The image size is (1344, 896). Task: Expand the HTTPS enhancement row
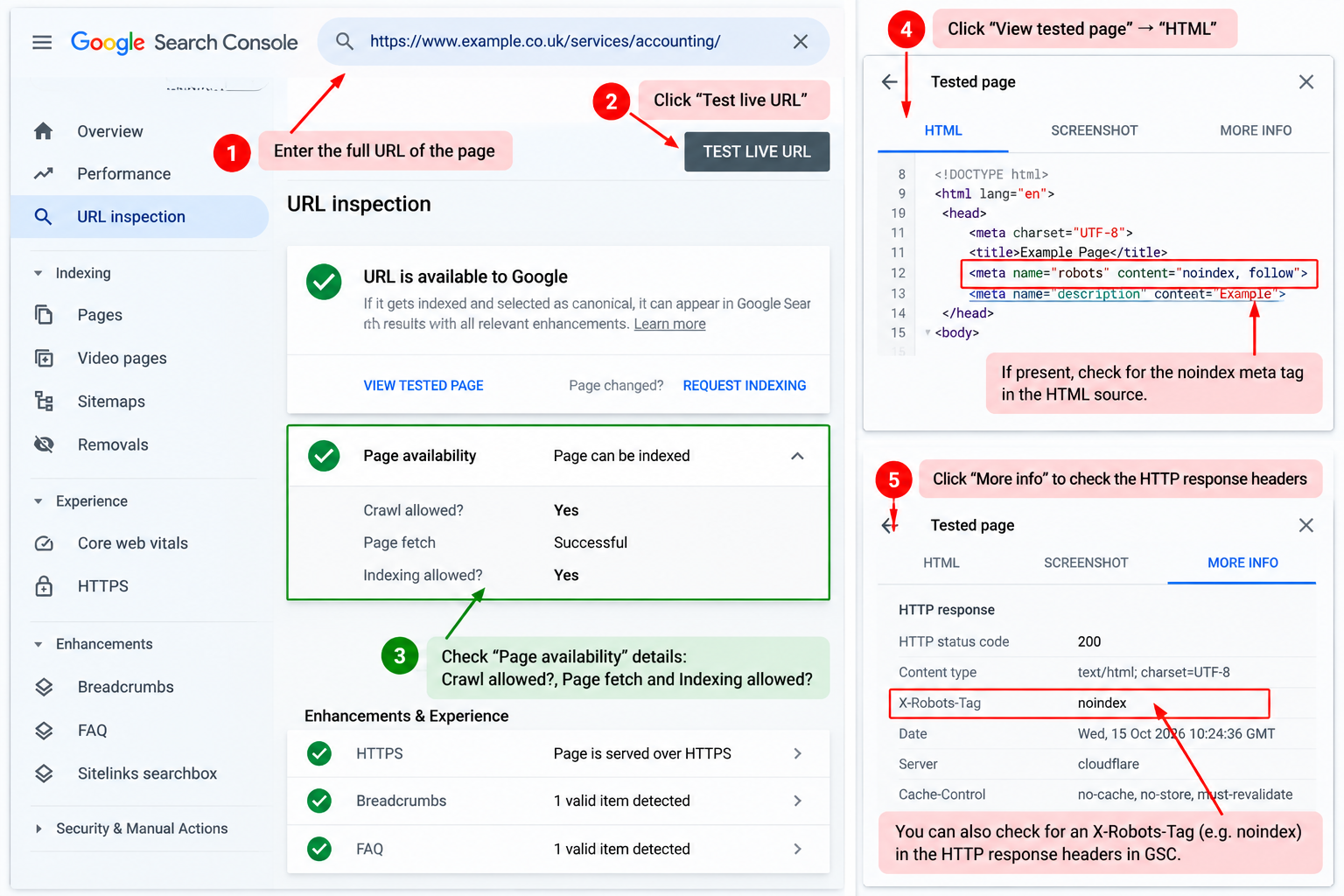point(797,753)
